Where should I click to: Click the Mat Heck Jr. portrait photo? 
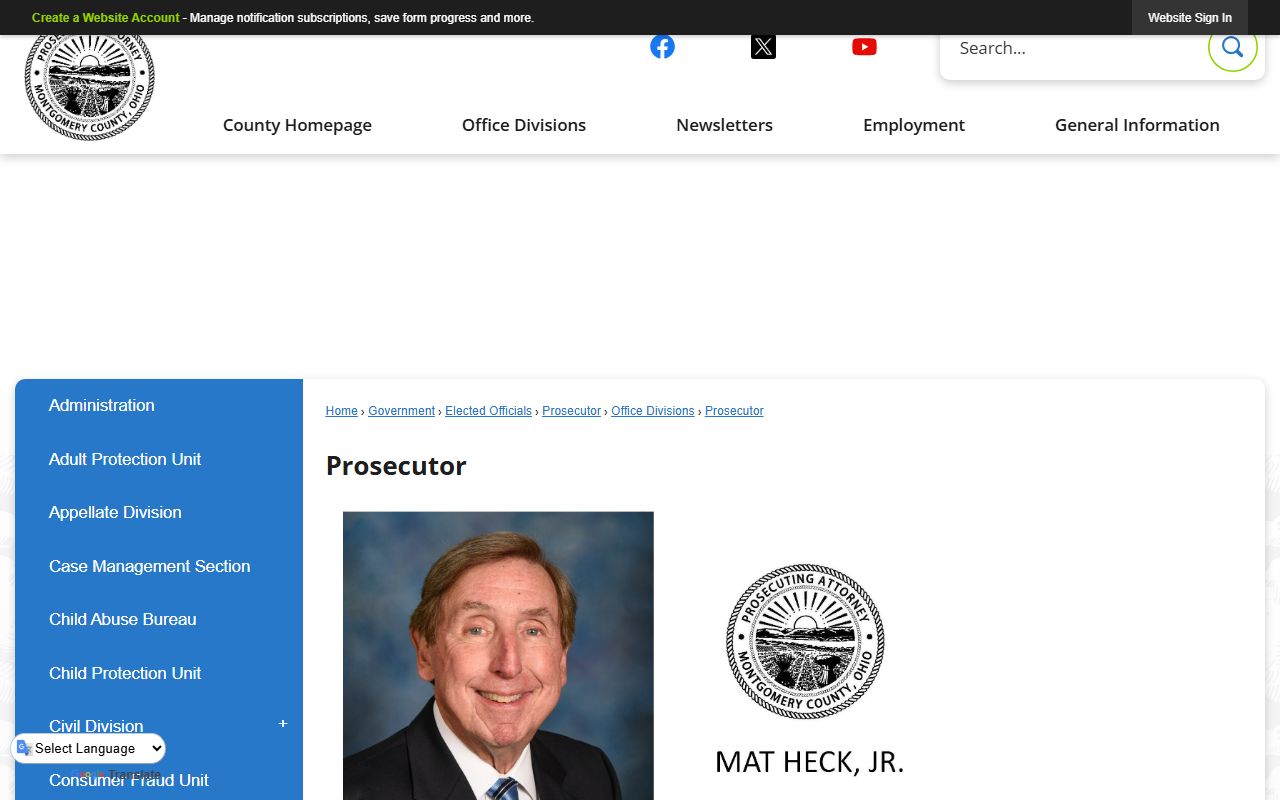498,656
